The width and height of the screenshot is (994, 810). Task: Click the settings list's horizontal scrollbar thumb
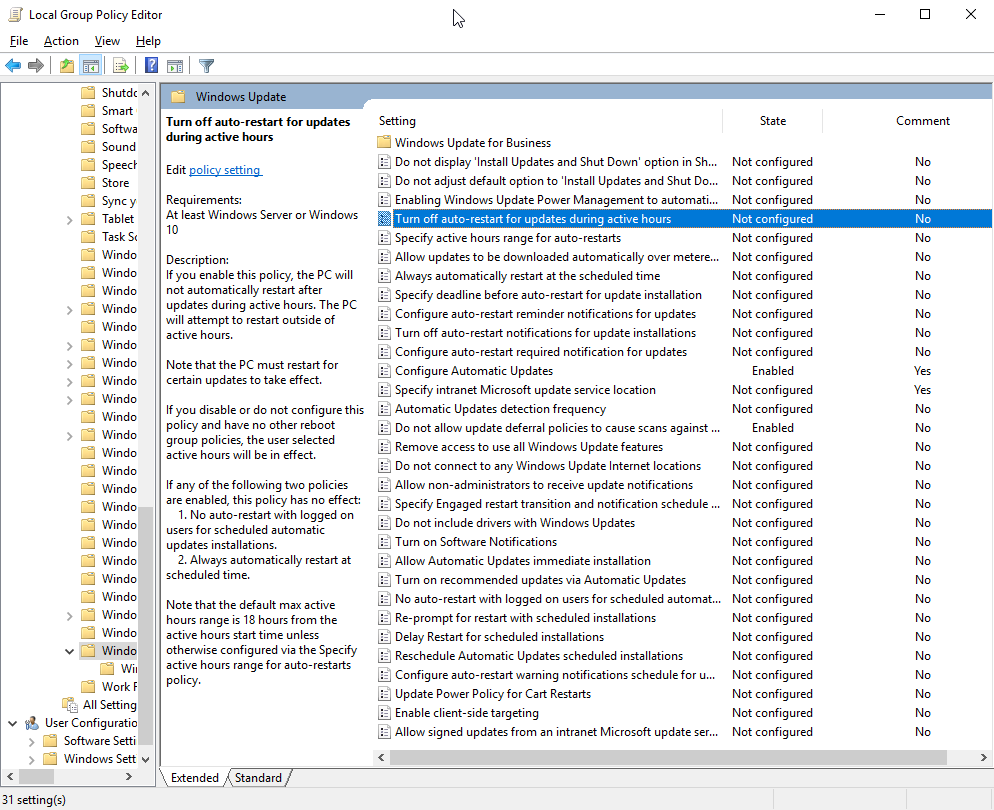(x=668, y=757)
